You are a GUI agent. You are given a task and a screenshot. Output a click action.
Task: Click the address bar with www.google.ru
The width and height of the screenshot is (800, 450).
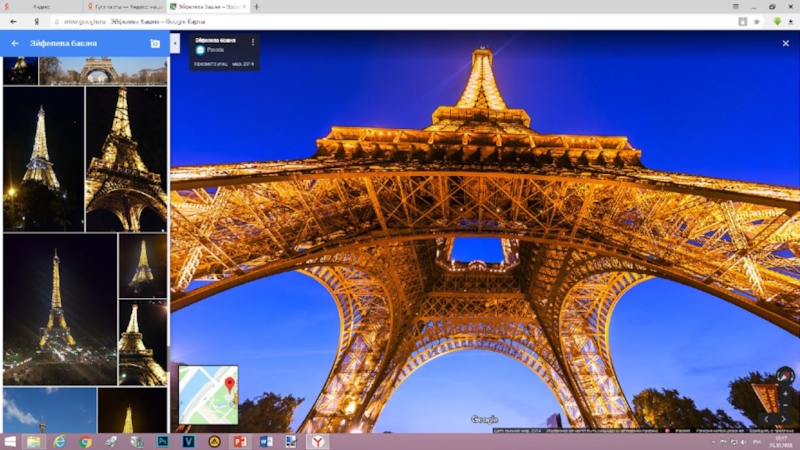point(393,22)
